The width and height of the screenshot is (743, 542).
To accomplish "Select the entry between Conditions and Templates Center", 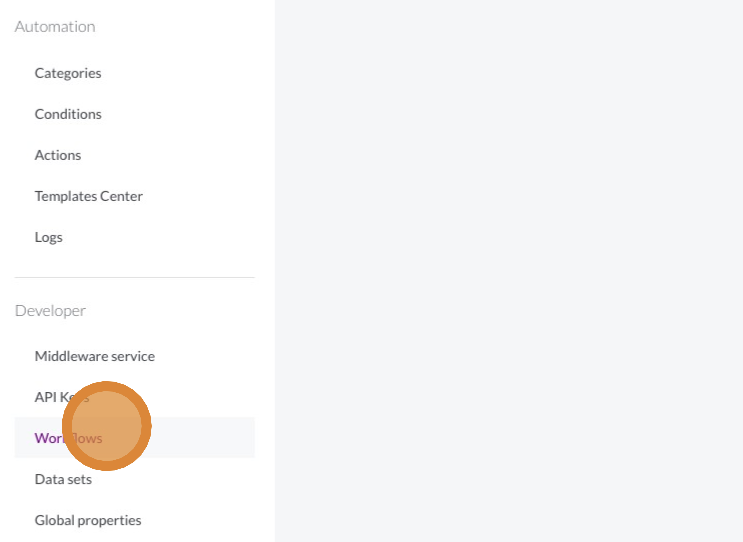I will (x=58, y=155).
